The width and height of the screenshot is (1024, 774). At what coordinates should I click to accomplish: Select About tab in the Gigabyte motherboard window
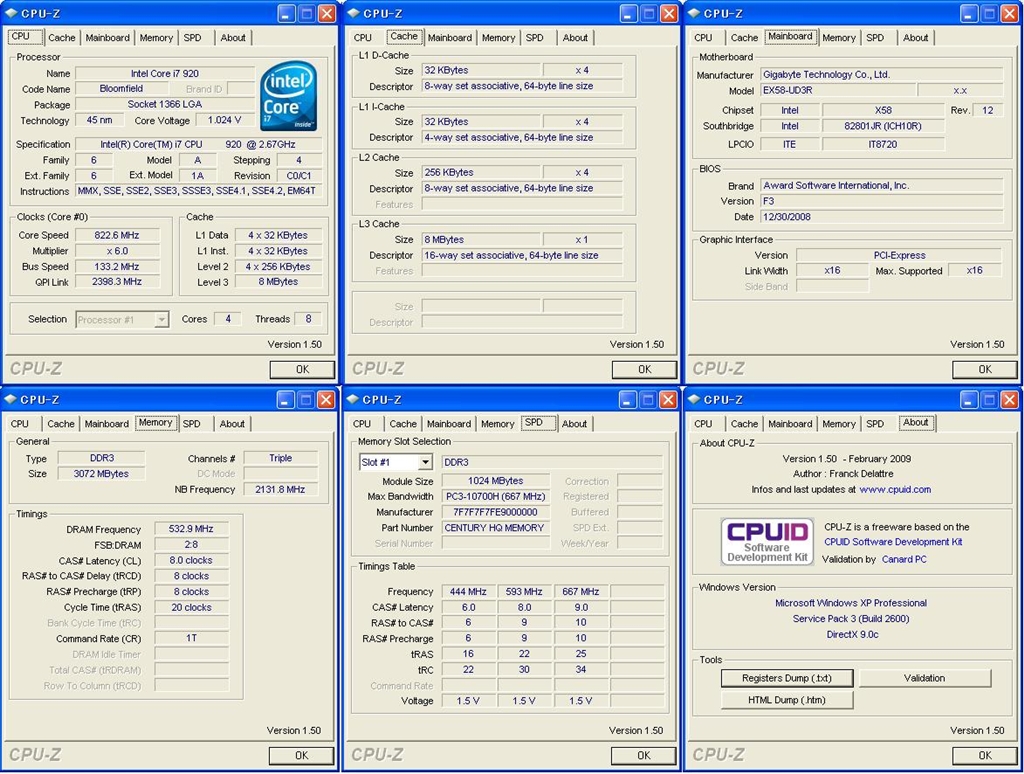tap(915, 38)
